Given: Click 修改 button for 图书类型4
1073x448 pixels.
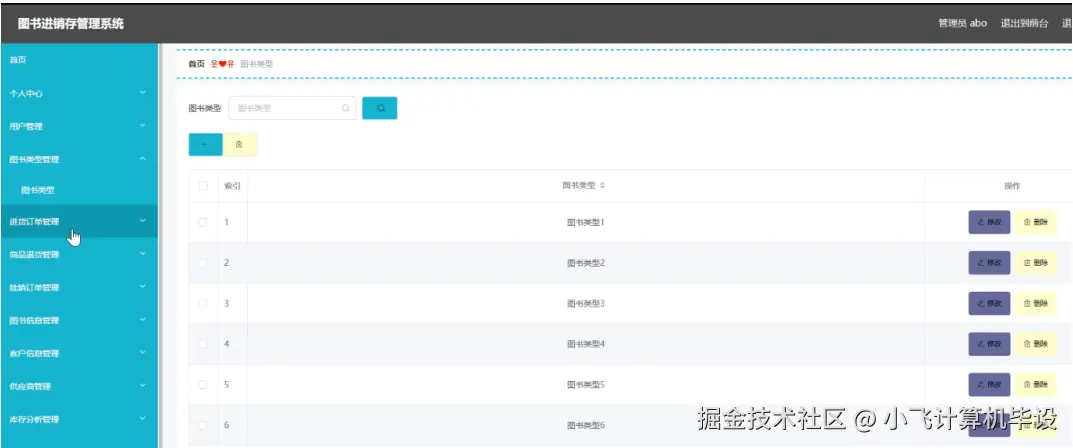Looking at the screenshot, I should [989, 343].
